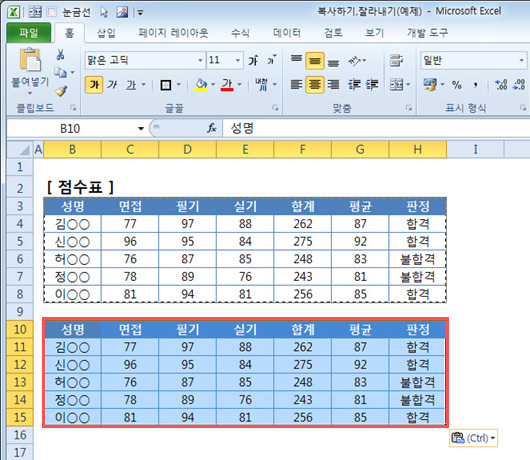
Task: Click the Merge and Center icon
Action: (x=396, y=84)
